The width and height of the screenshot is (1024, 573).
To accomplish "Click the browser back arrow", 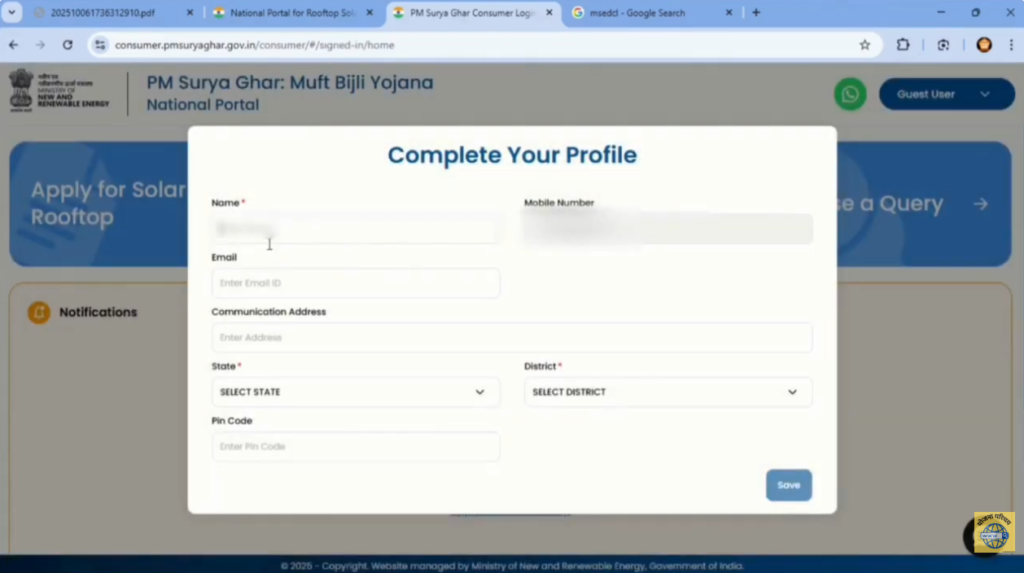I will (x=14, y=45).
